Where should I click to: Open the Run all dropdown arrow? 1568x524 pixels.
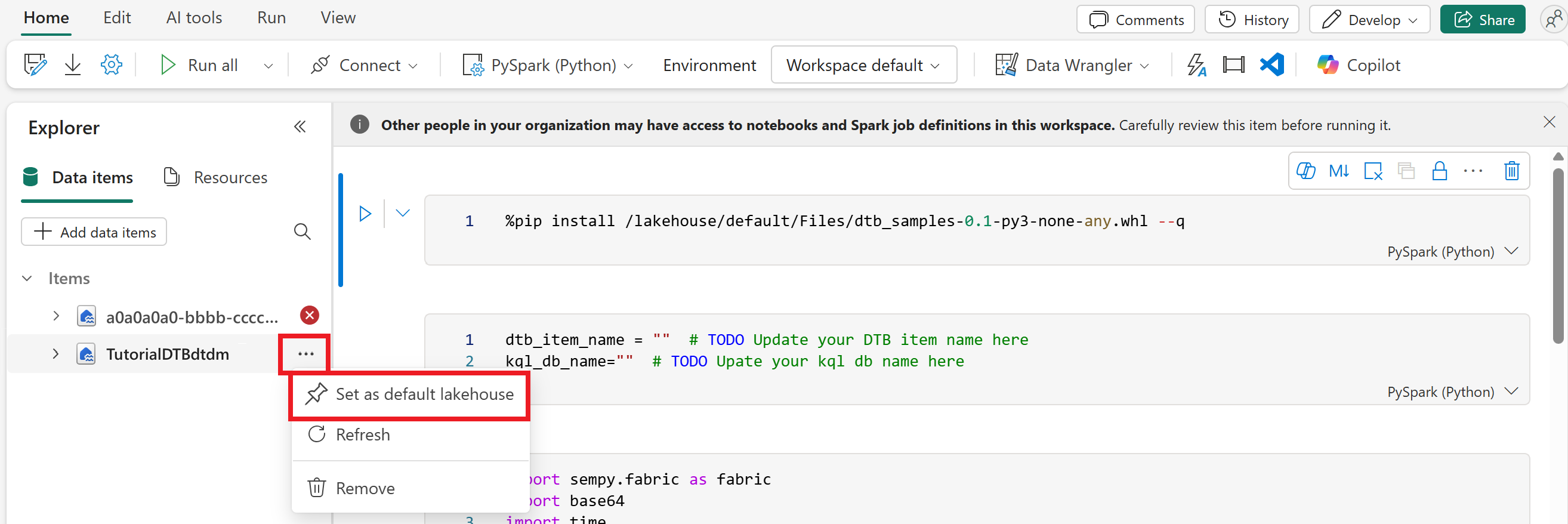point(268,66)
